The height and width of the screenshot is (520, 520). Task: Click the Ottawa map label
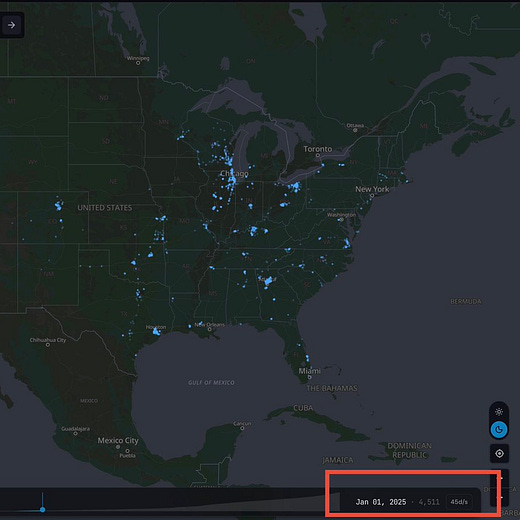(355, 126)
